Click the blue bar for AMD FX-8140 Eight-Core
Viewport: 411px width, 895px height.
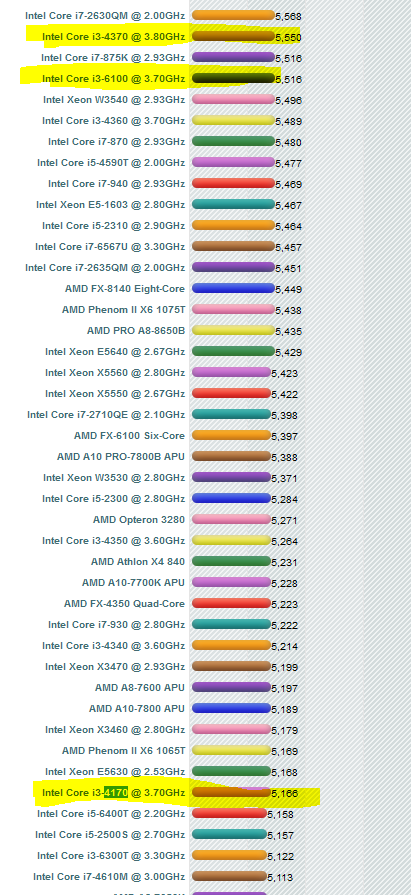tap(233, 288)
